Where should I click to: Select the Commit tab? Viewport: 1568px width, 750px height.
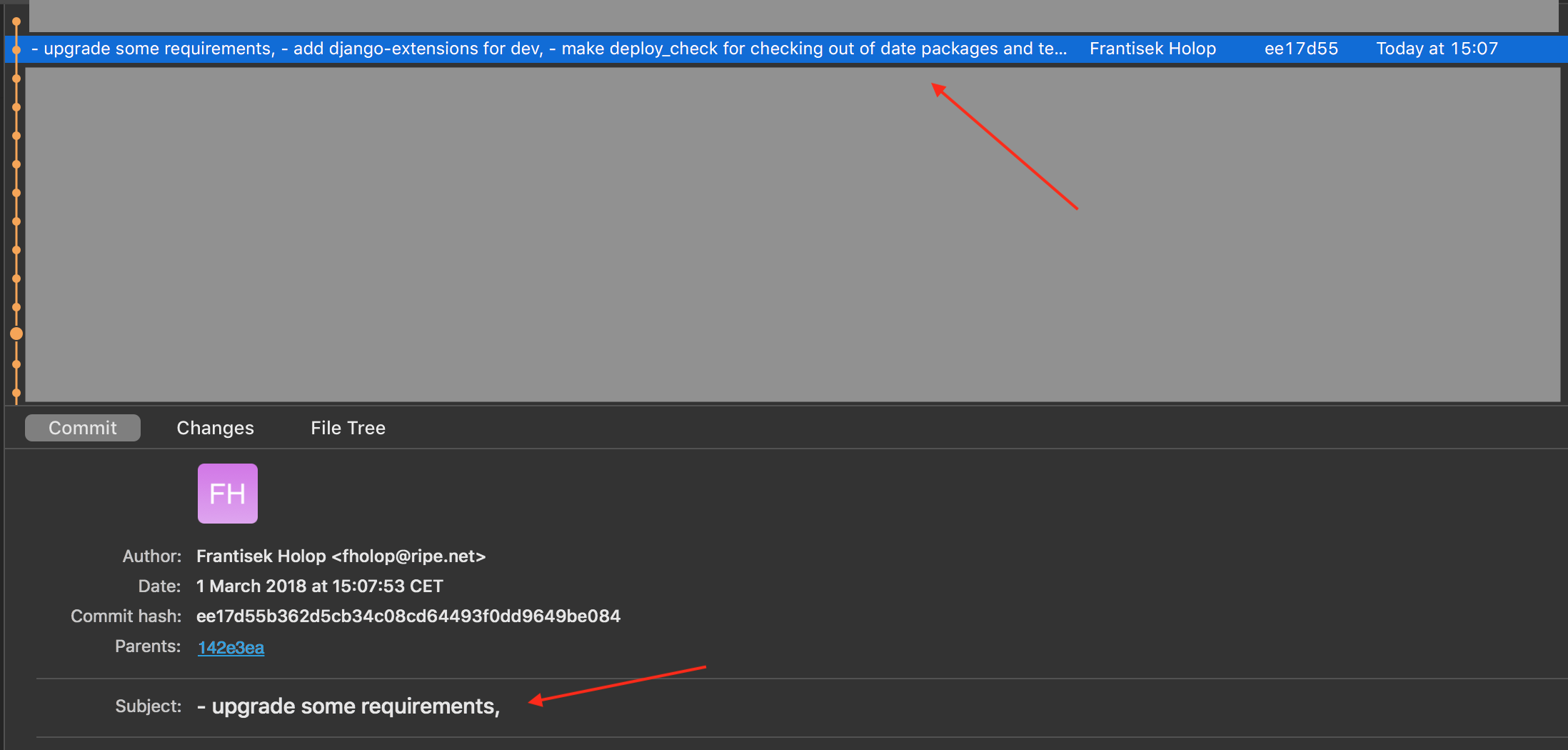[x=82, y=427]
